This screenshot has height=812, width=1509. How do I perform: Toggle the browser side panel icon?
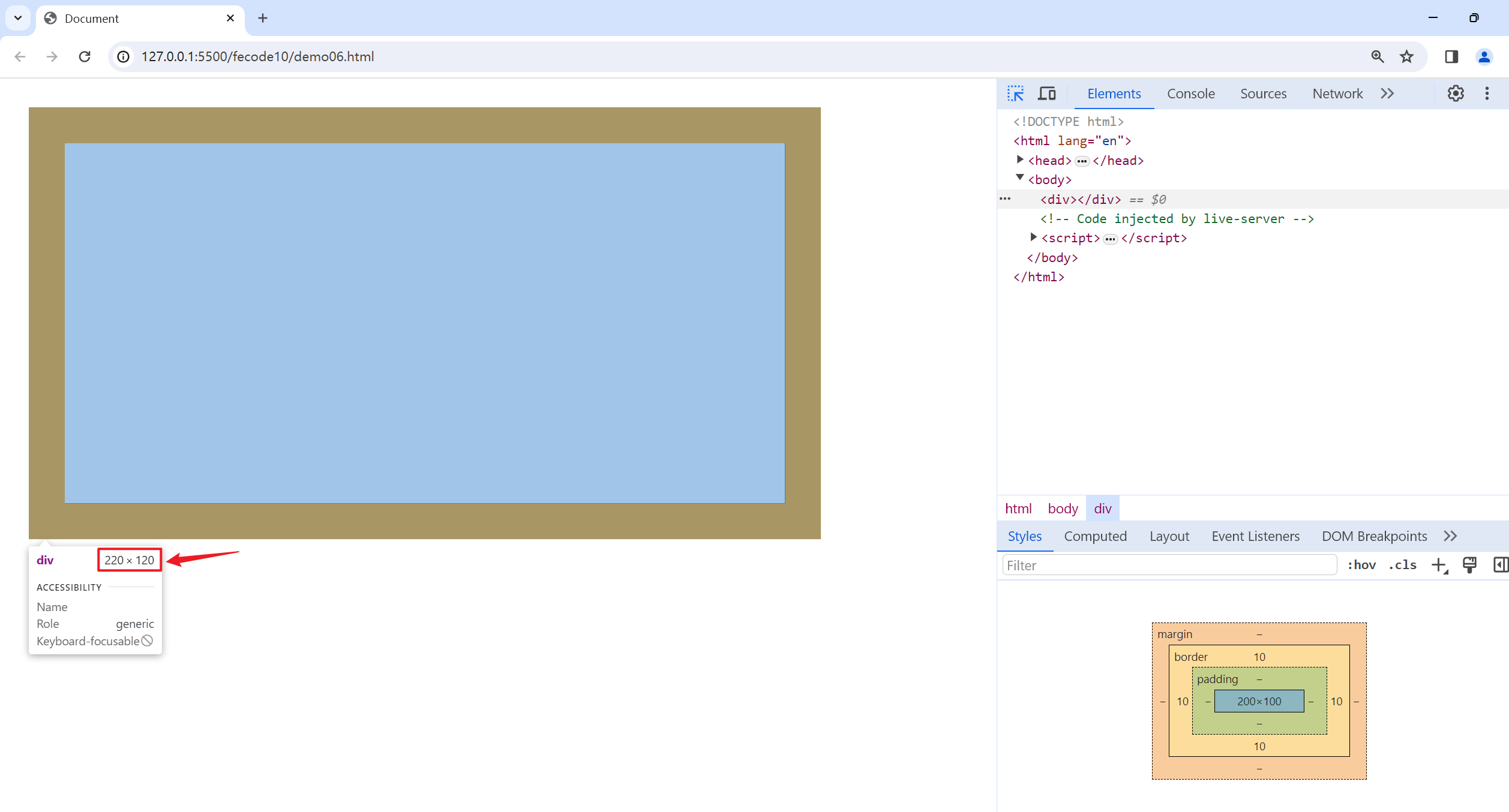click(1451, 56)
